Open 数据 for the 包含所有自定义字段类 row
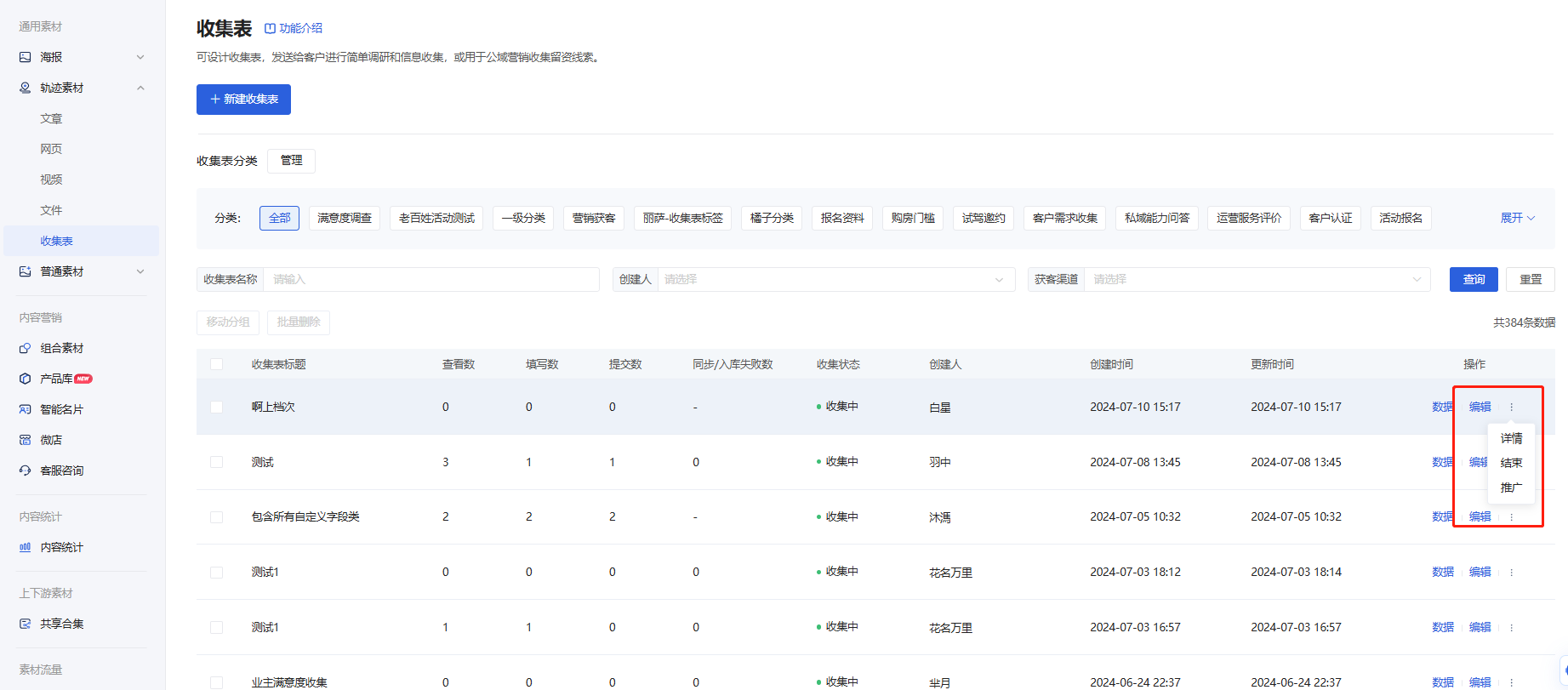This screenshot has height=690, width=1568. [1443, 516]
